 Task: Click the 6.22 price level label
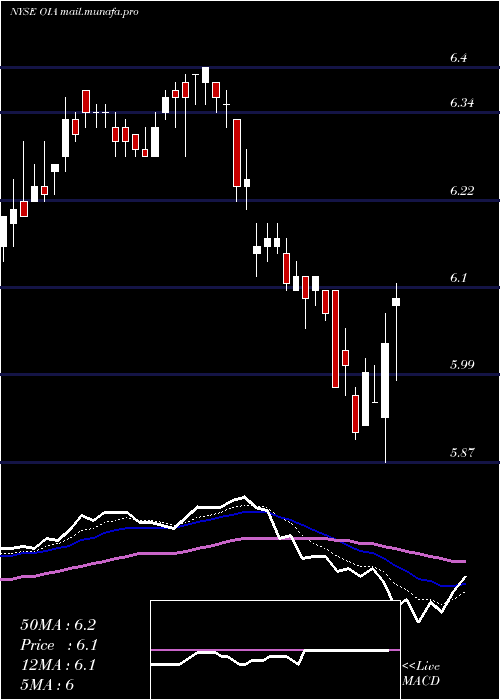(462, 191)
